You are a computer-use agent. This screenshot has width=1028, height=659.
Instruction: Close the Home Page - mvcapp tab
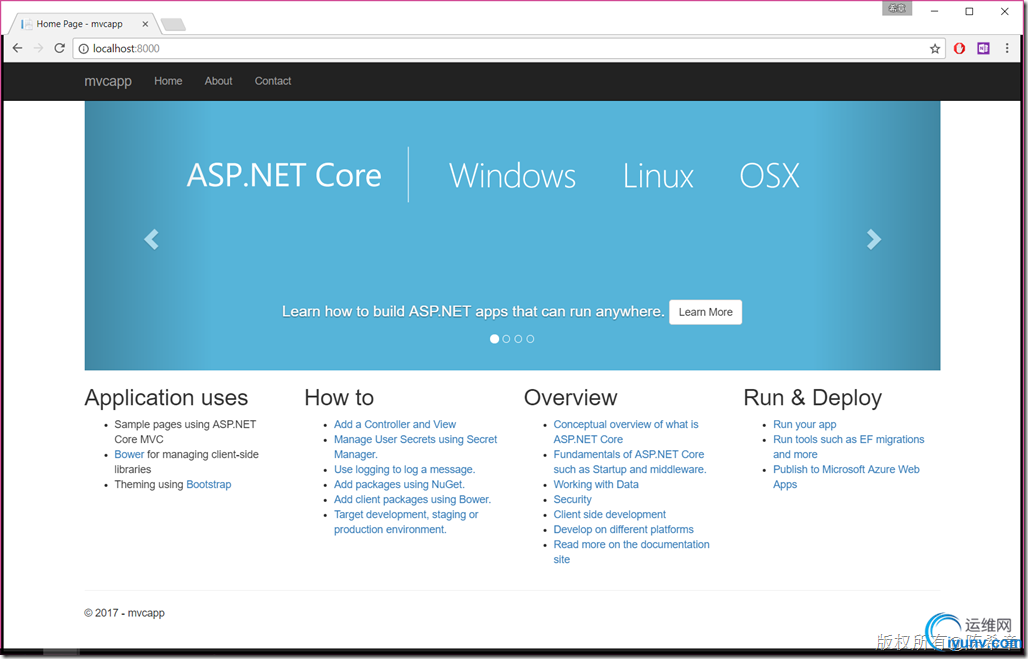pos(145,24)
